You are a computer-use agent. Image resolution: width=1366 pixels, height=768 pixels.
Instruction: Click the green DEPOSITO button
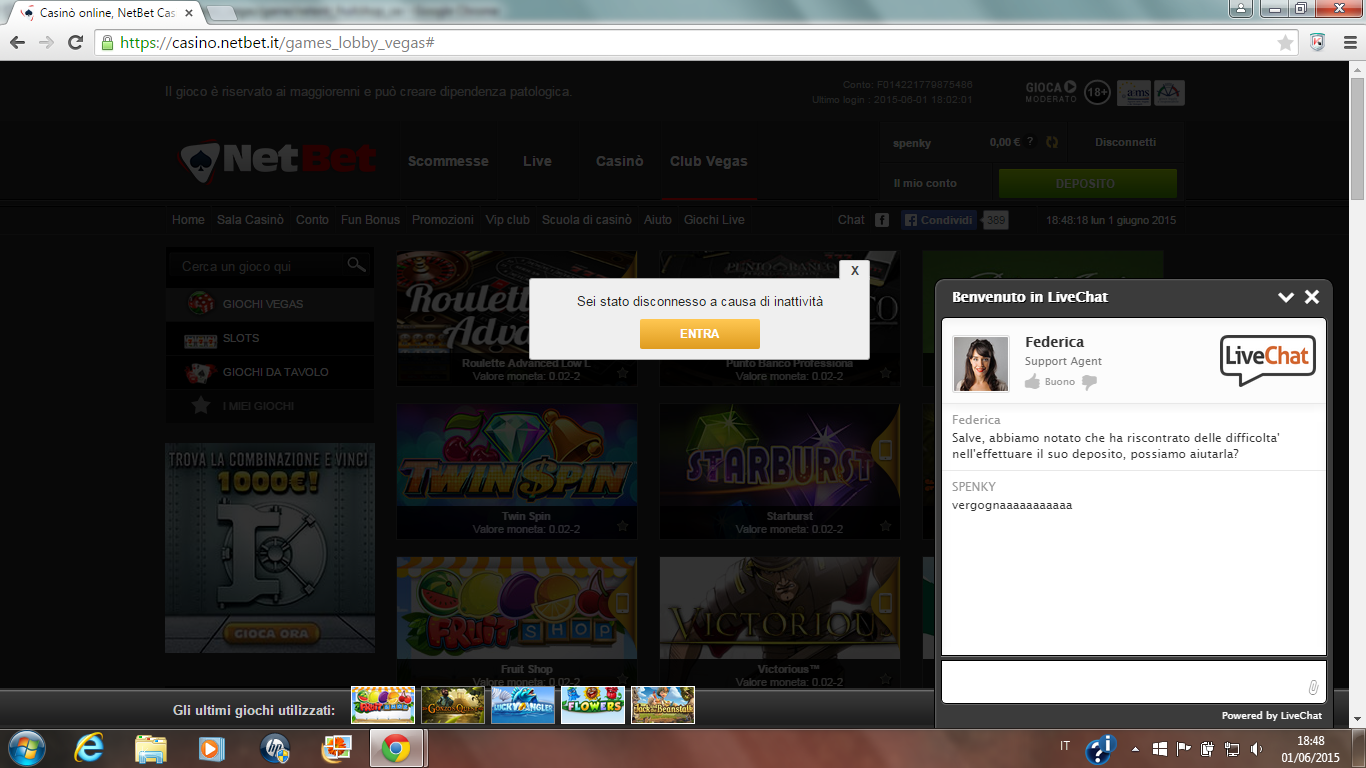pos(1087,184)
